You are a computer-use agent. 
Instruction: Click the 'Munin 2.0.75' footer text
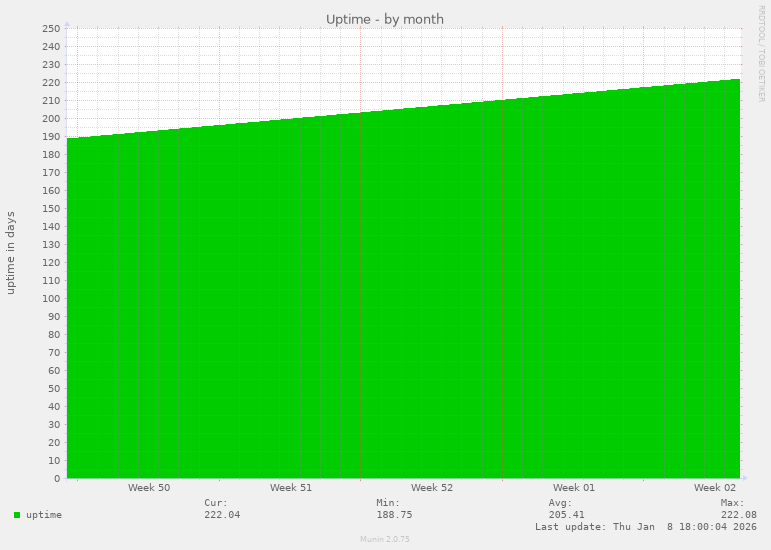tap(385, 539)
